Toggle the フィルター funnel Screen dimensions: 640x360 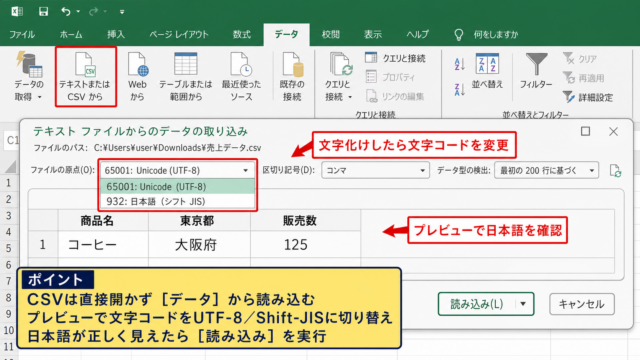click(536, 71)
